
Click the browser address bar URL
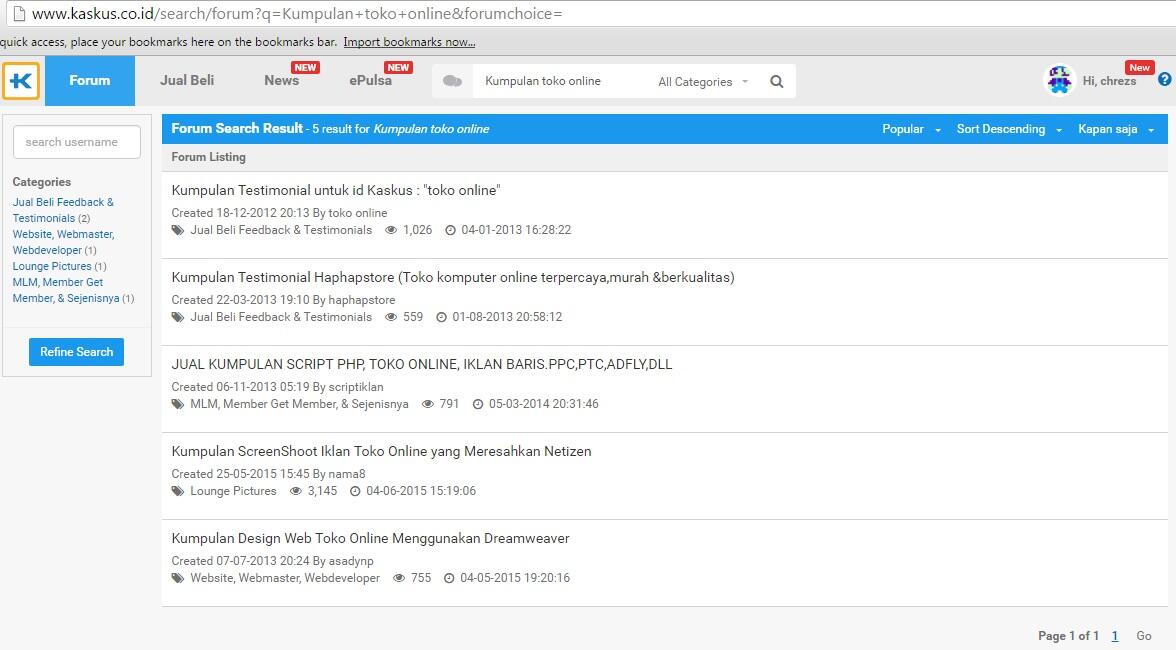coord(296,13)
